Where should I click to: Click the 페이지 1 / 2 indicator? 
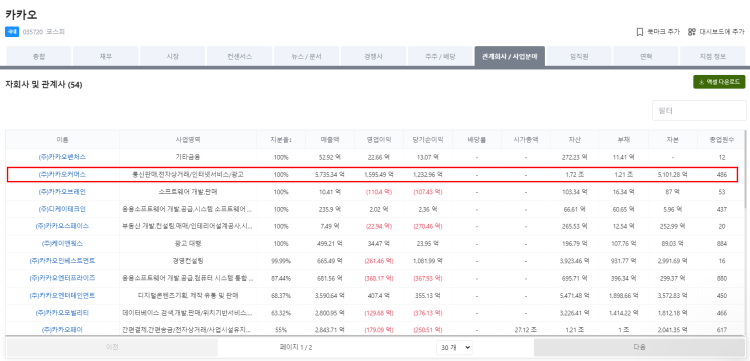click(x=296, y=348)
